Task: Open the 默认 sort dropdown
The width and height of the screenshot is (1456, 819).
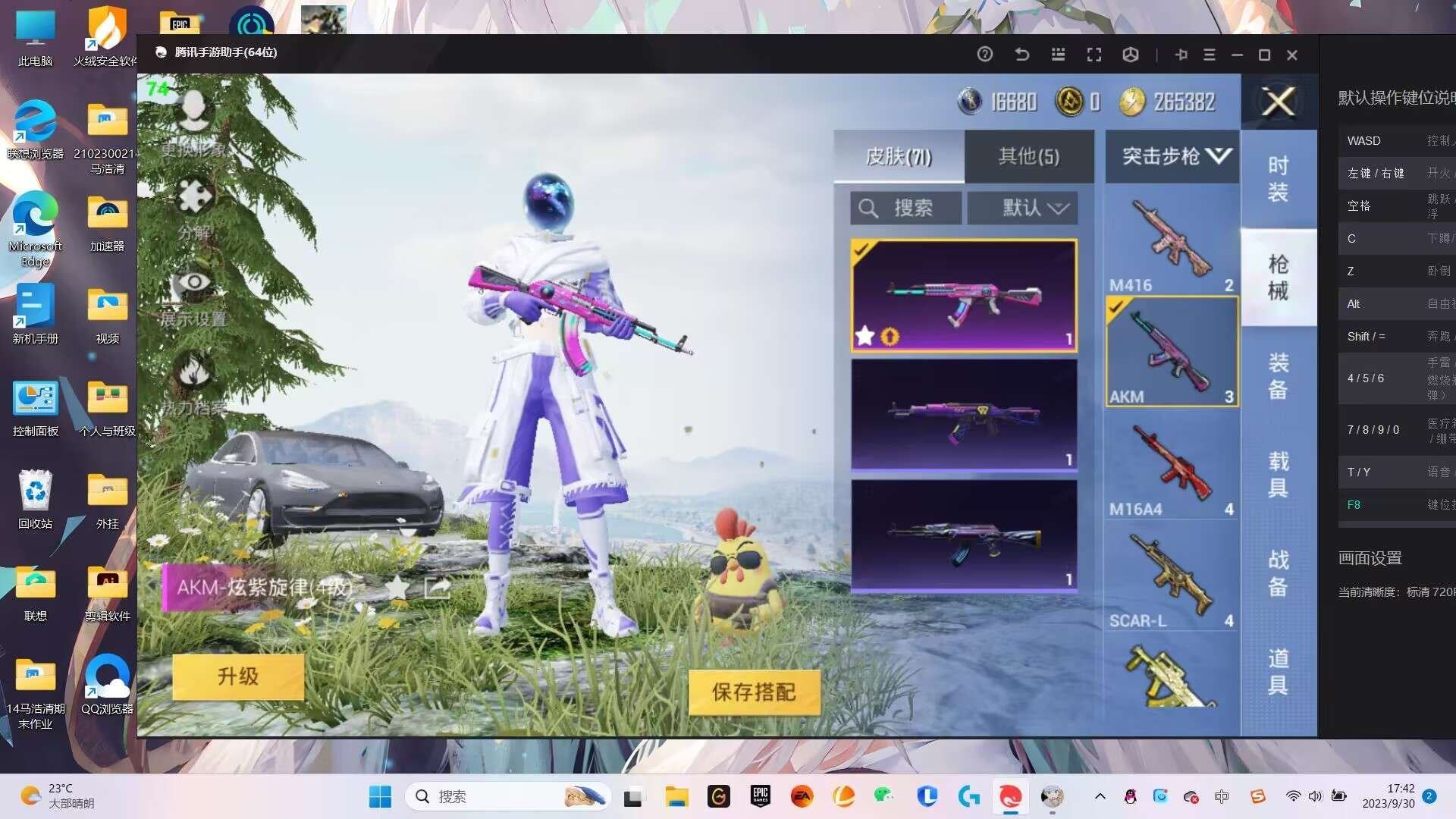Action: click(x=1022, y=208)
